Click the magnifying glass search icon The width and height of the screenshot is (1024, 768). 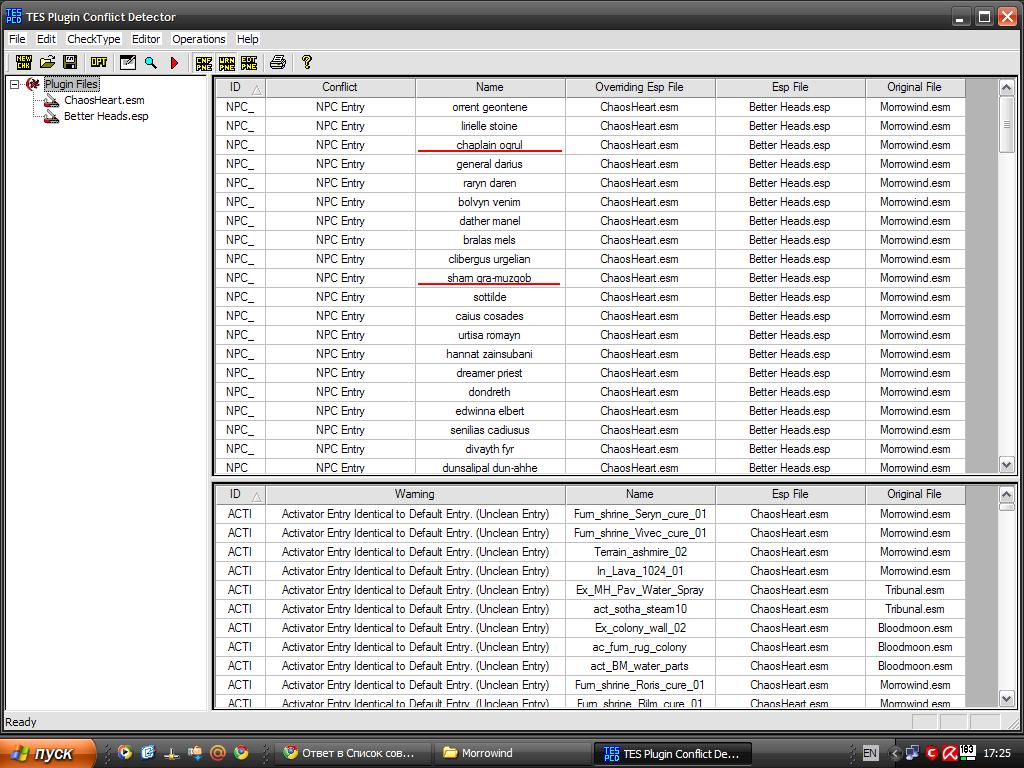(151, 62)
